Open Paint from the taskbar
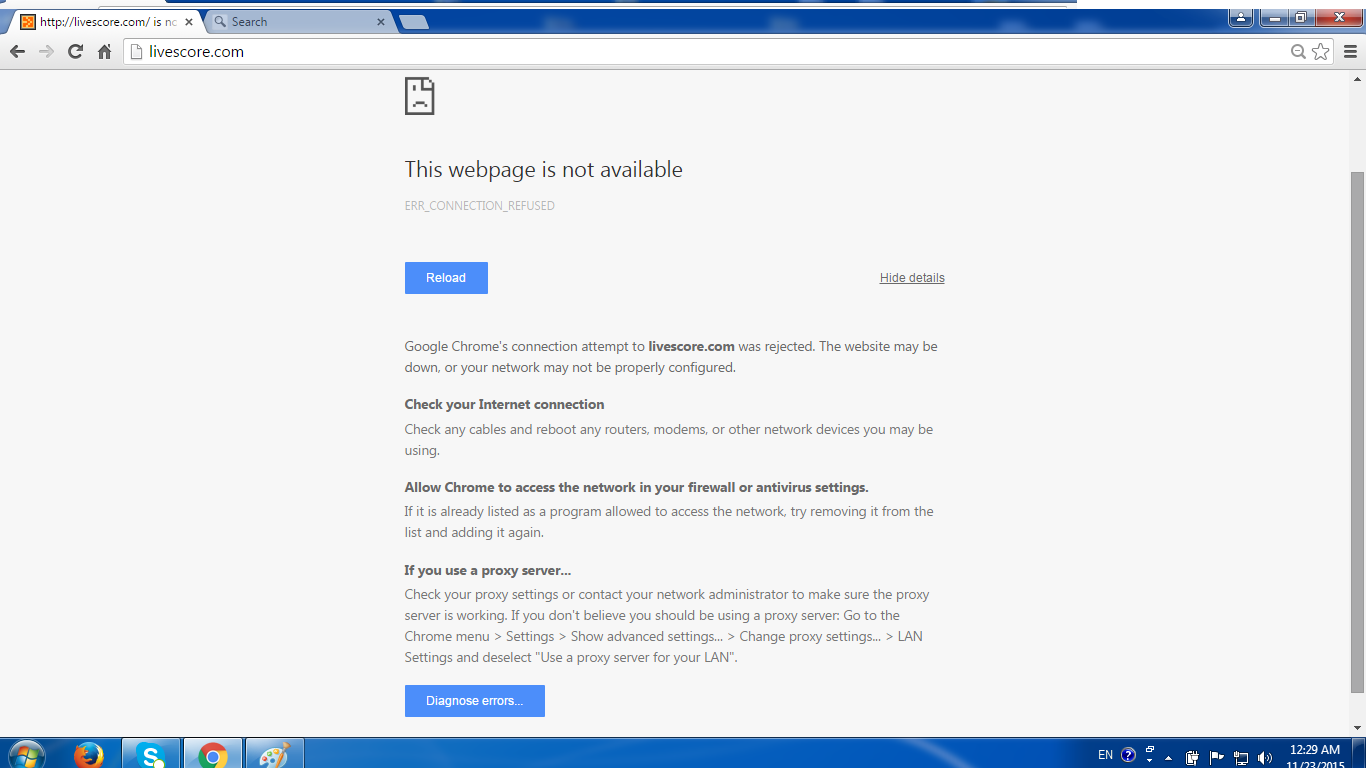 (x=273, y=754)
